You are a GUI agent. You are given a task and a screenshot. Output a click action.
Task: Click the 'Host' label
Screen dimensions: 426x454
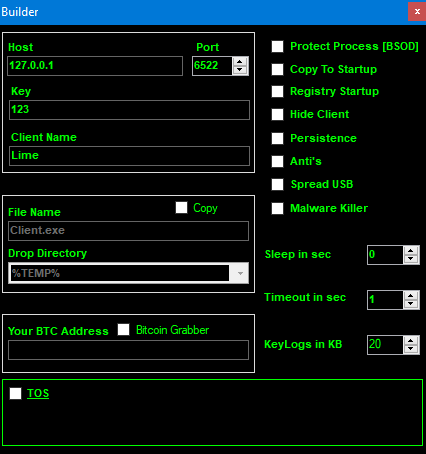point(21,47)
